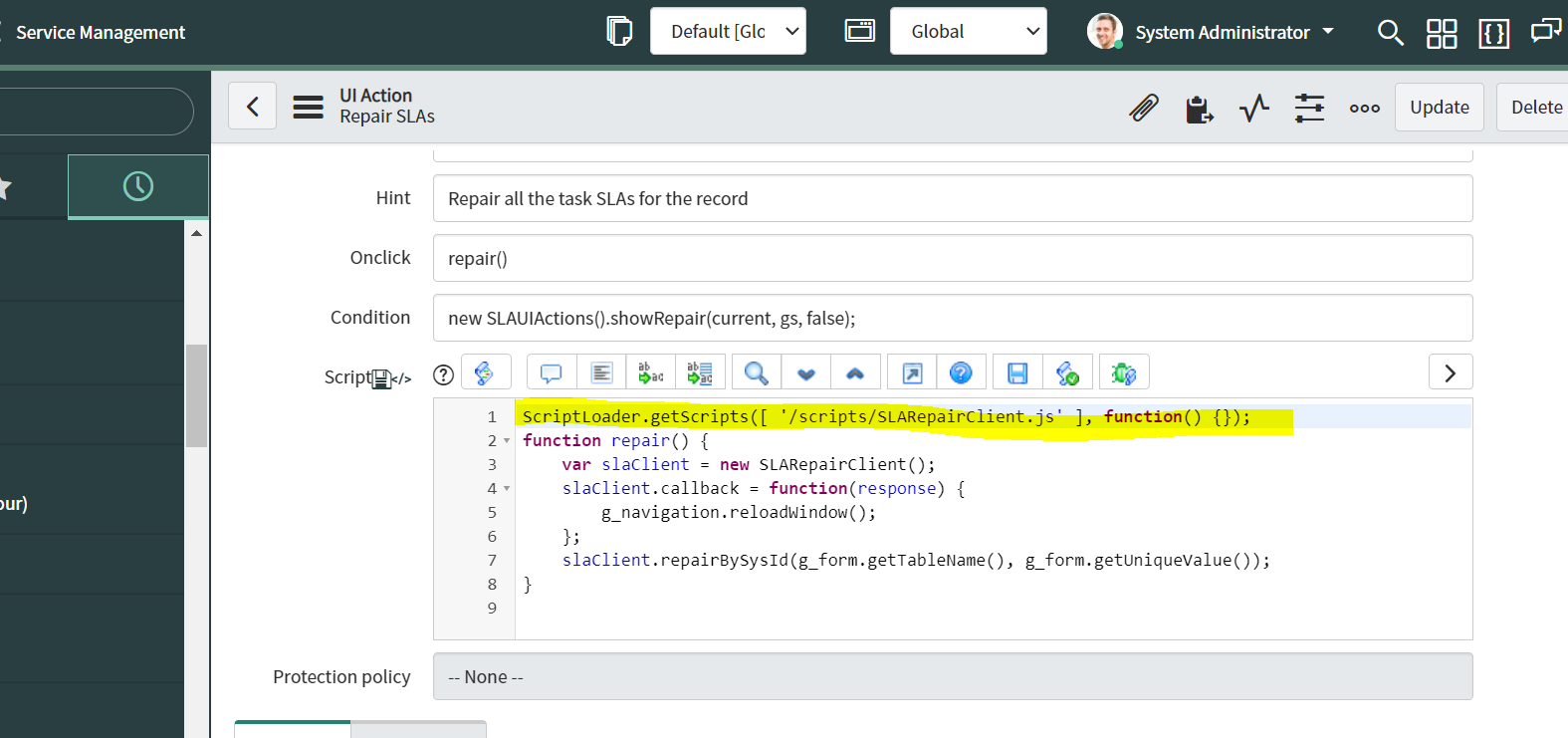Toggle the script full screen mode

(x=912, y=373)
